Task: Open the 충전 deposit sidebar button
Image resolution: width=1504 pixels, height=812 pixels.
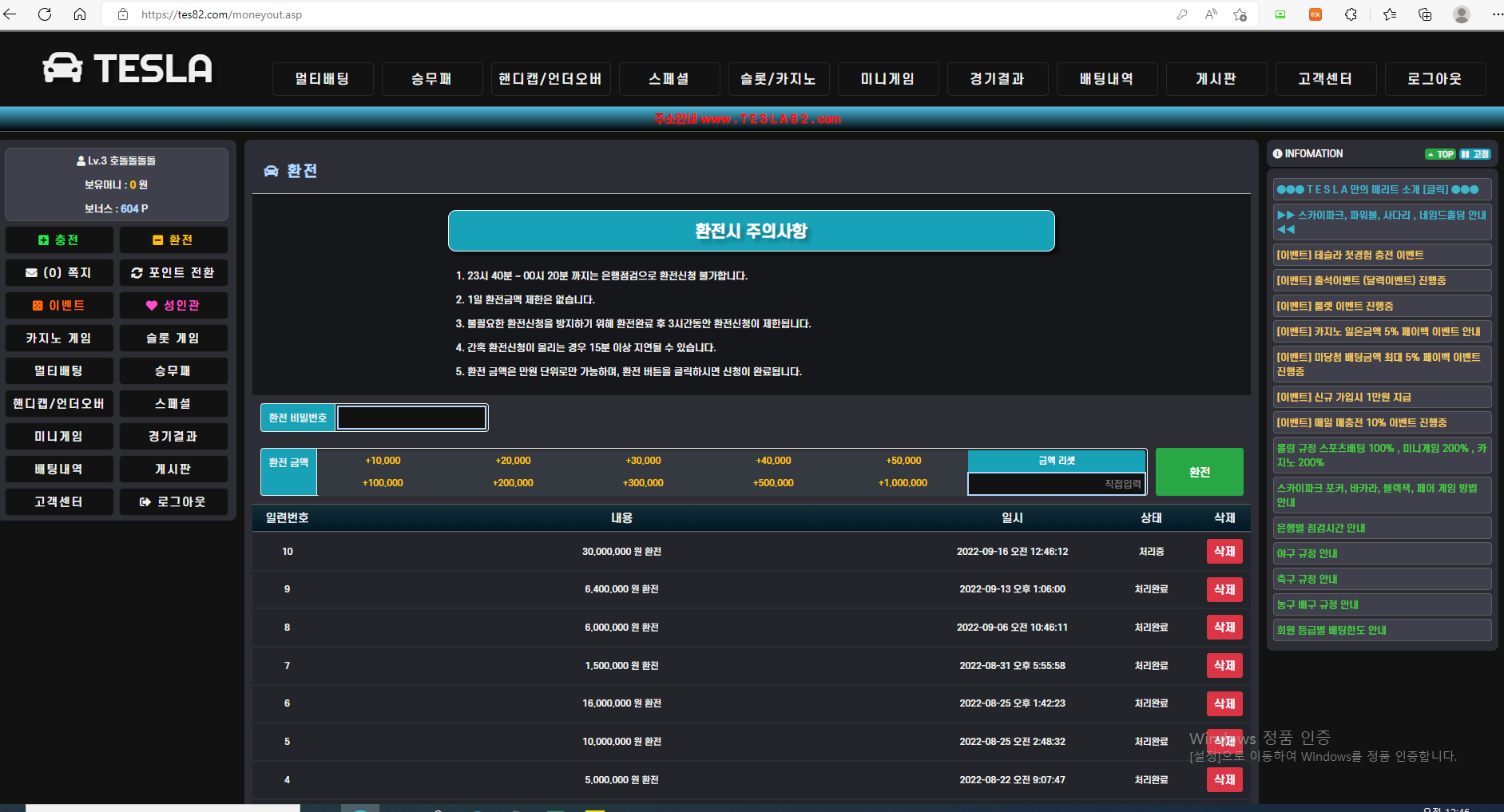Action: pos(58,240)
